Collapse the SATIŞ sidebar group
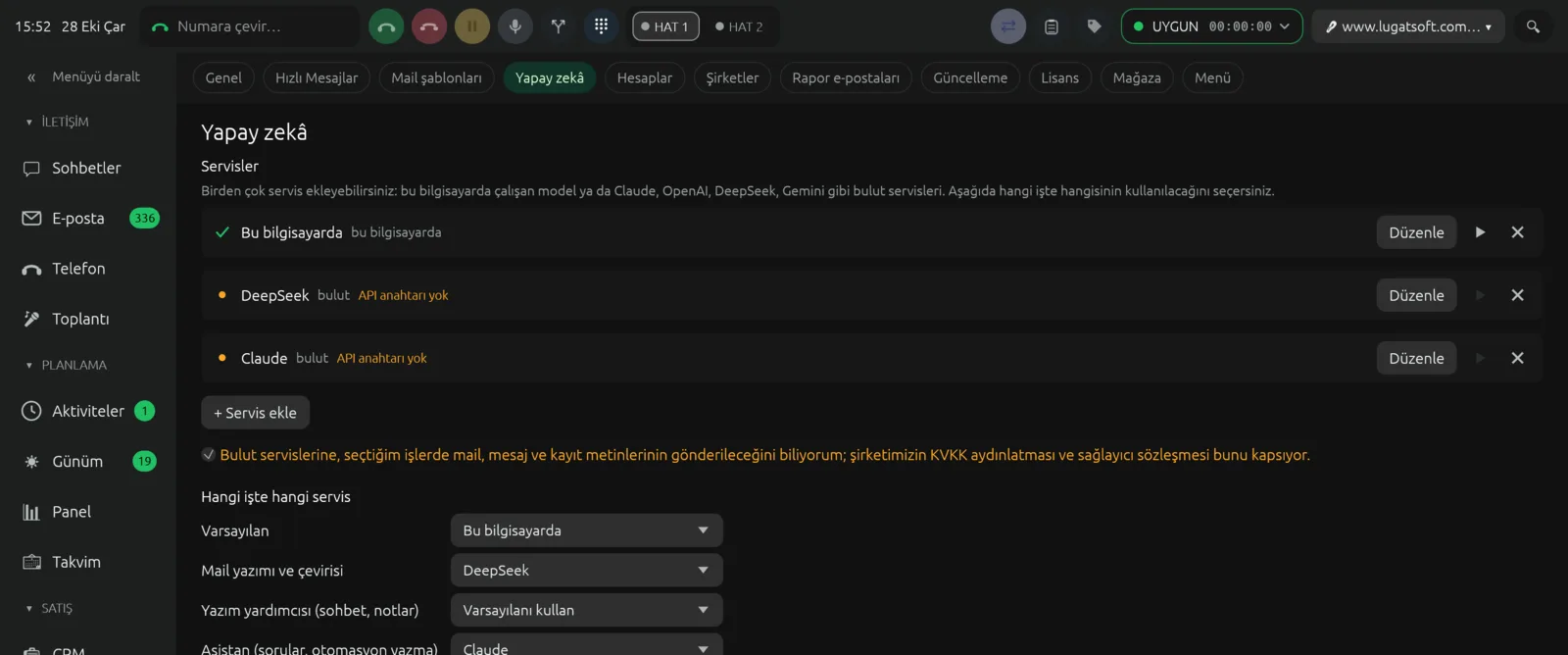Image resolution: width=1568 pixels, height=655 pixels. pyautogui.click(x=49, y=608)
